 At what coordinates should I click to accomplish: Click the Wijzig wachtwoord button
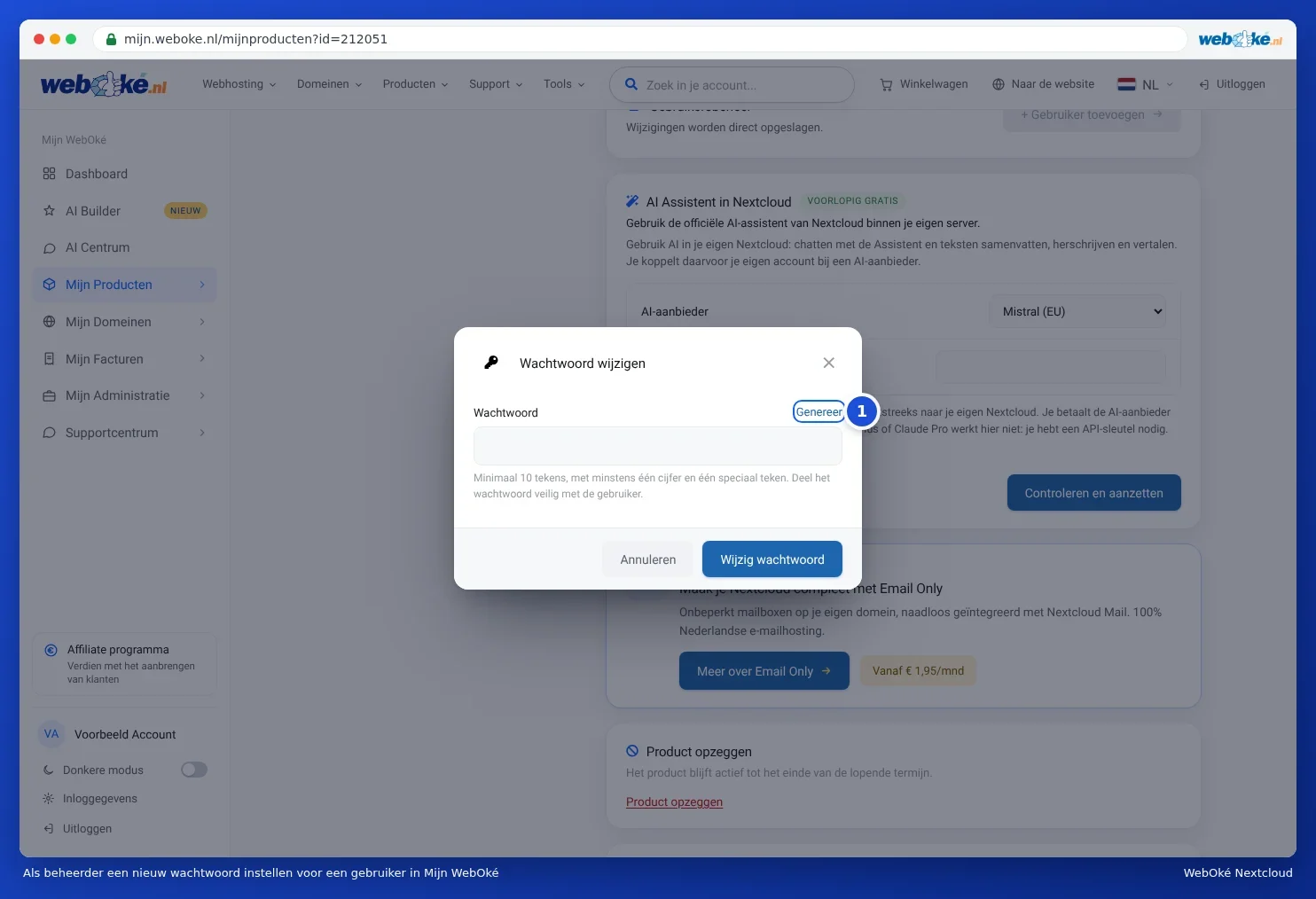coord(772,559)
